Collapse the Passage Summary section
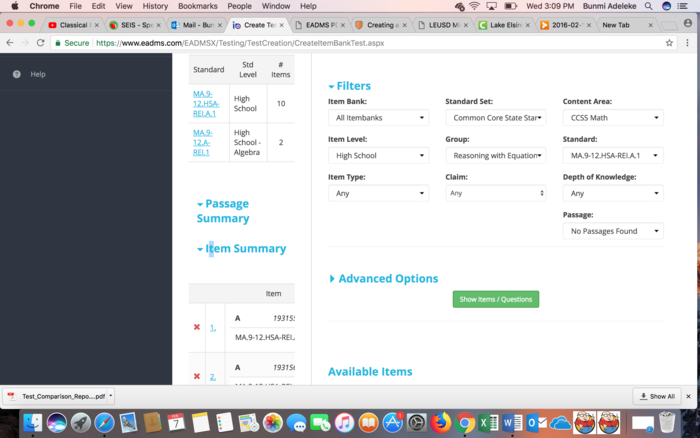The image size is (700, 438). point(223,211)
